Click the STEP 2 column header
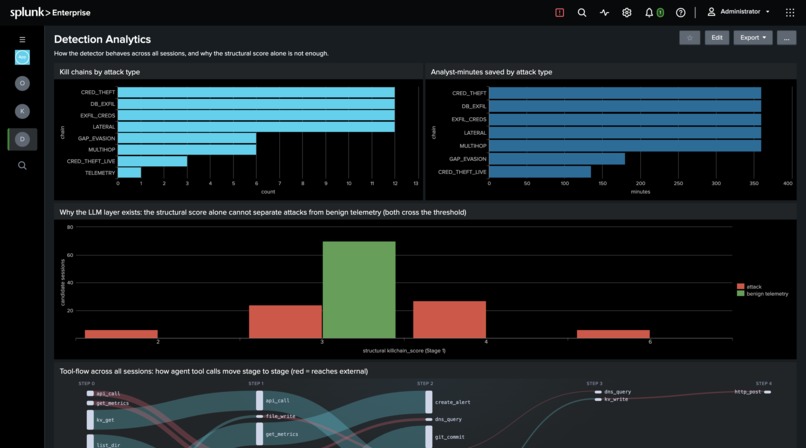Screen dimensions: 806x448 (425, 383)
